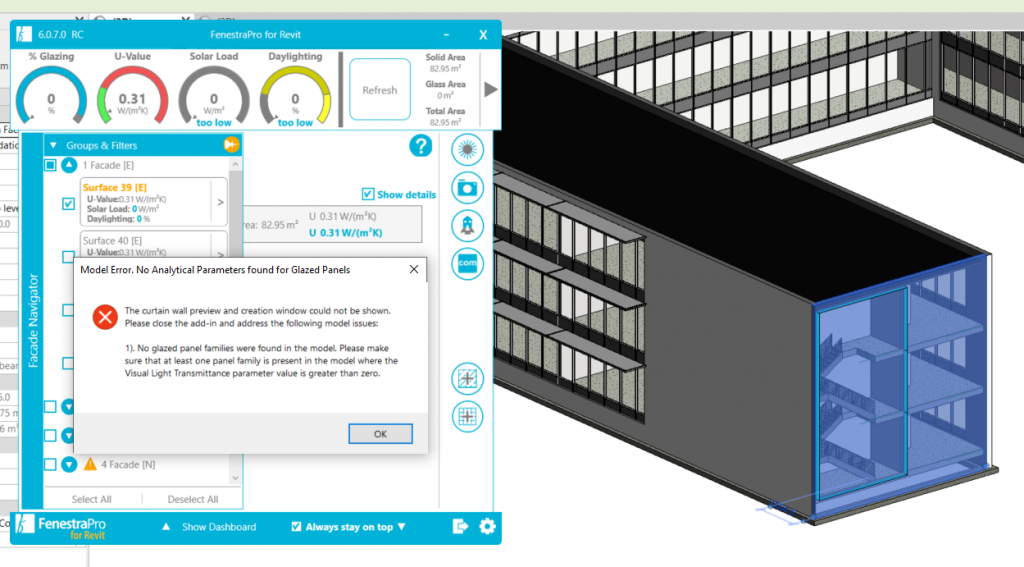Click OK in the Model Error dialog
The height and width of the screenshot is (567, 1024).
[x=380, y=434]
